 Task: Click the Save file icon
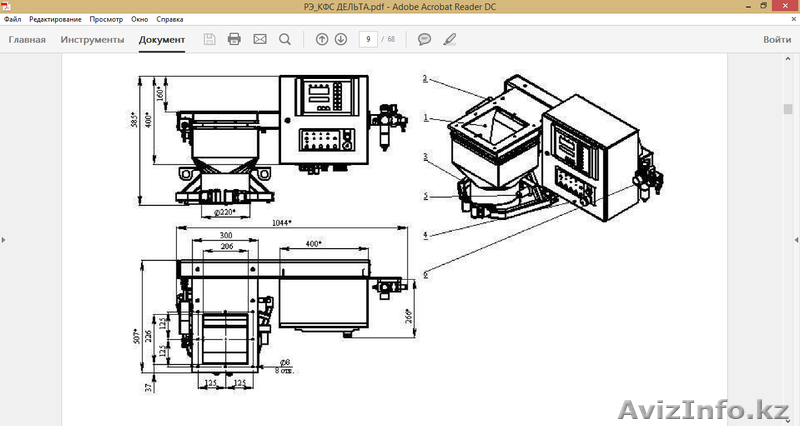pos(210,39)
